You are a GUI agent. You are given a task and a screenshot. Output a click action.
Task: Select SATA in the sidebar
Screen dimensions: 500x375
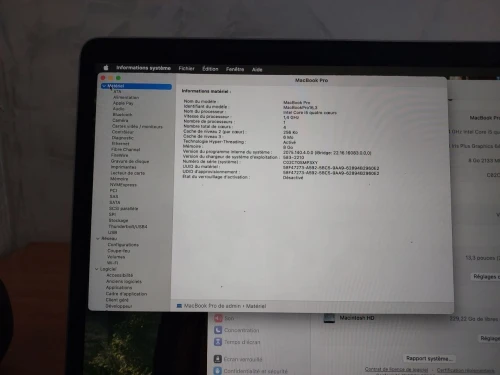[x=115, y=202]
